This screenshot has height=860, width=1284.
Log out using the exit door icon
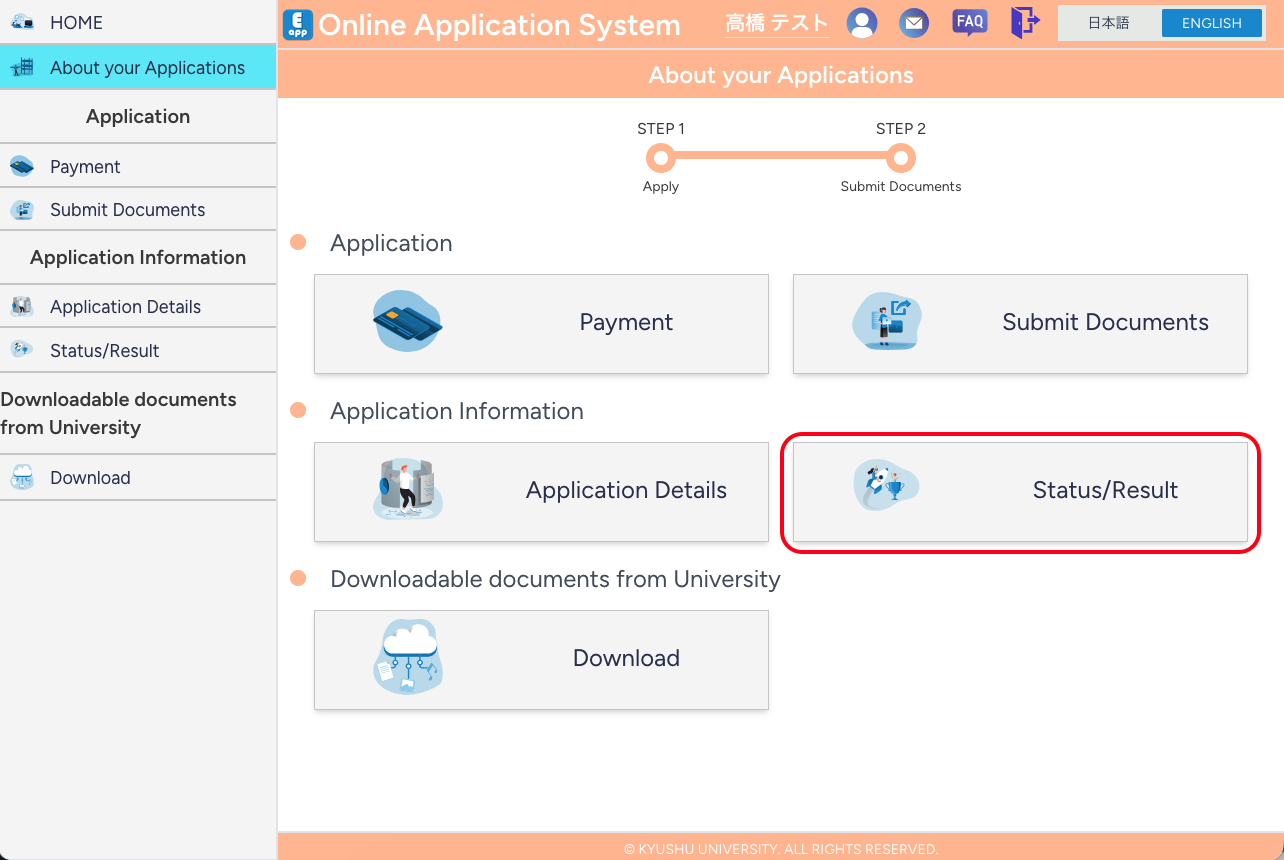pyautogui.click(x=1025, y=22)
